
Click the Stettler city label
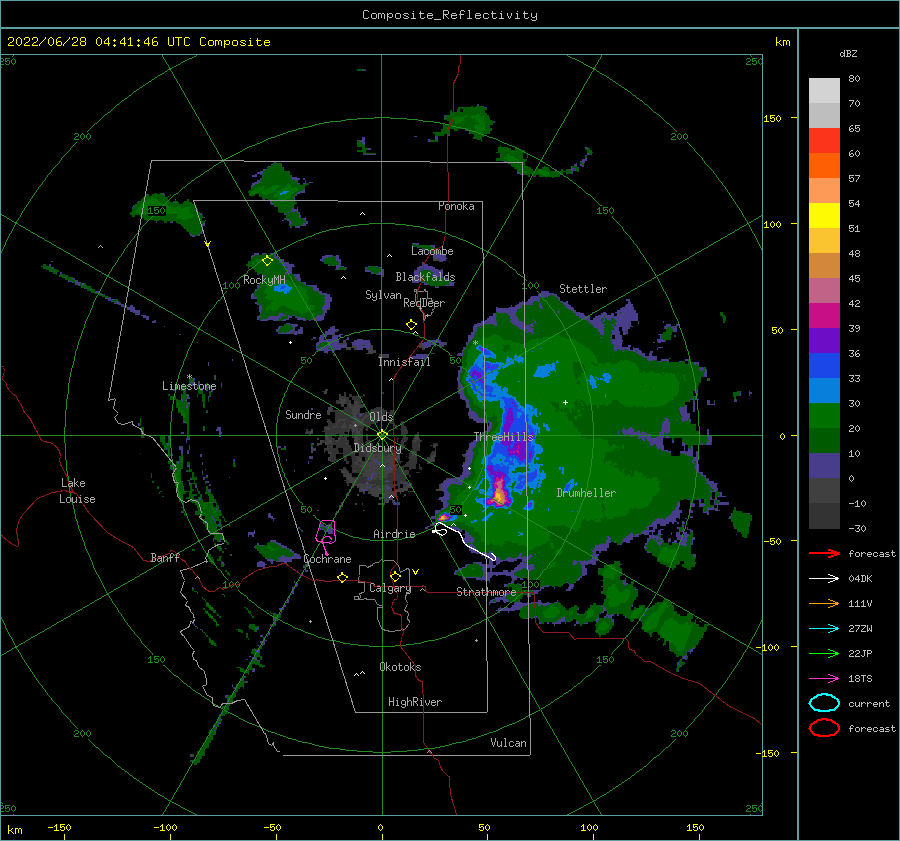[x=583, y=289]
